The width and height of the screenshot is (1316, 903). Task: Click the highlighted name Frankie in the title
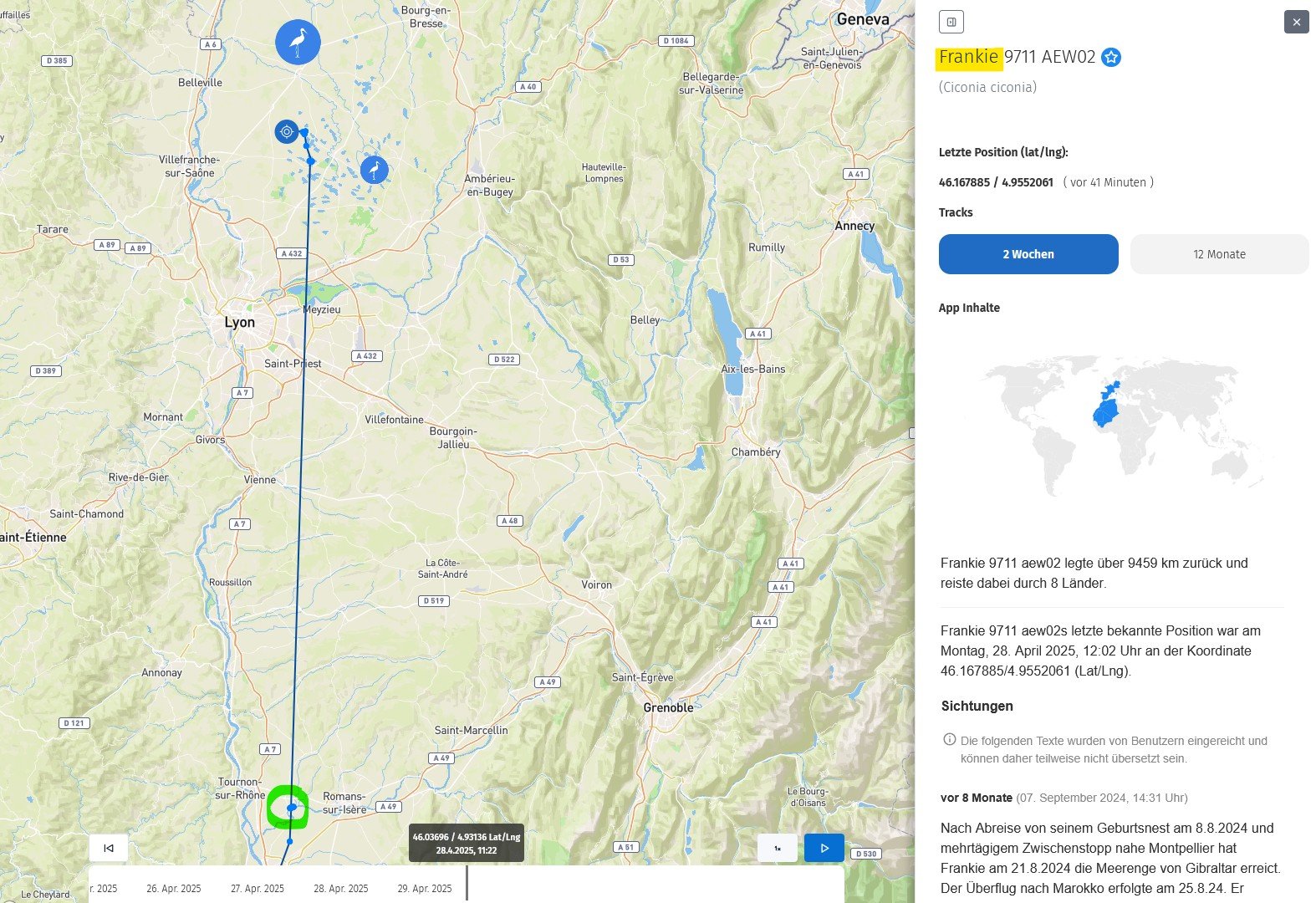(968, 57)
